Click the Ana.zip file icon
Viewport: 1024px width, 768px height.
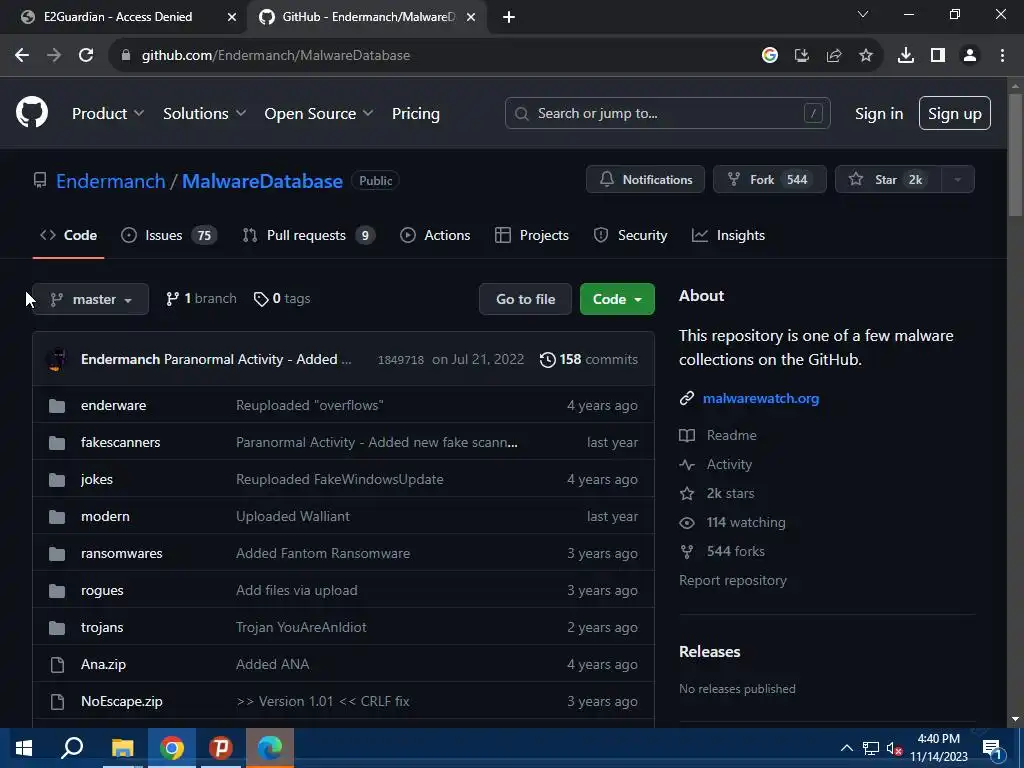(x=57, y=664)
